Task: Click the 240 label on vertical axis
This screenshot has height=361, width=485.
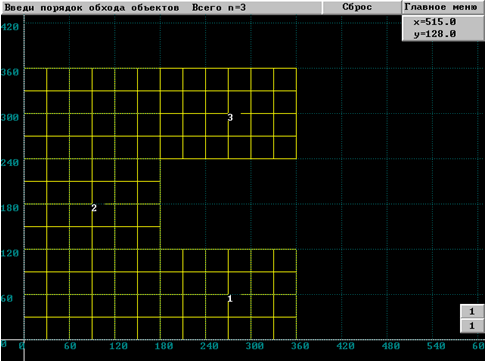Action: pyautogui.click(x=10, y=163)
